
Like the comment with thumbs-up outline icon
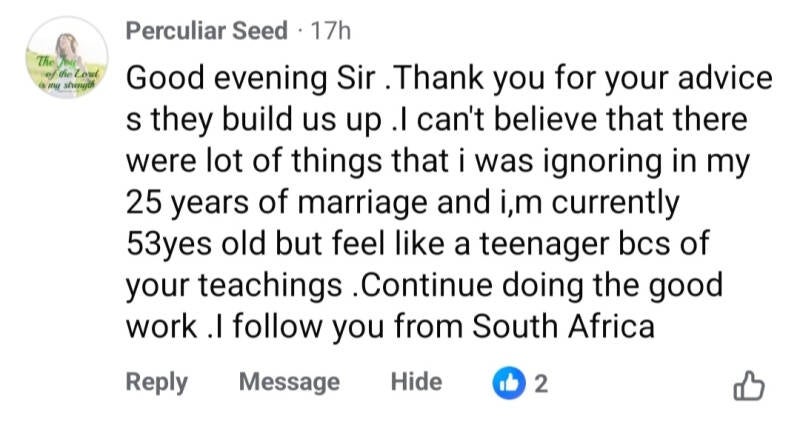coord(750,384)
